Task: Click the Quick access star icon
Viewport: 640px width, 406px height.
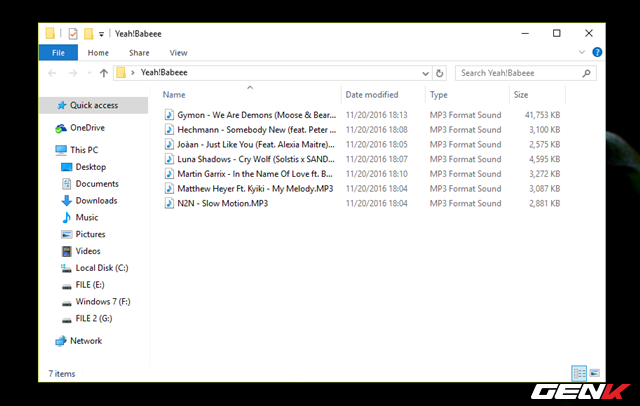Action: click(x=62, y=105)
